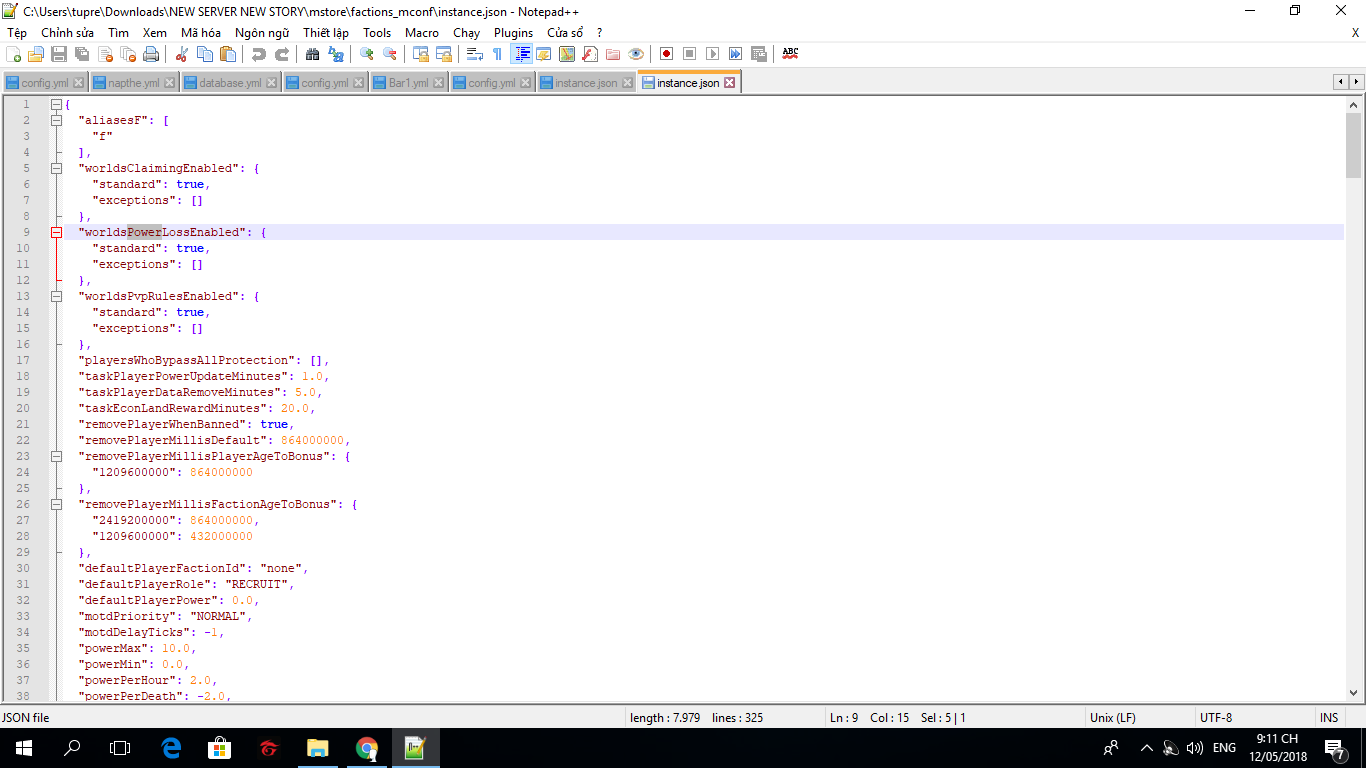Collapse the aliasesF fold on line 2

tap(56, 120)
